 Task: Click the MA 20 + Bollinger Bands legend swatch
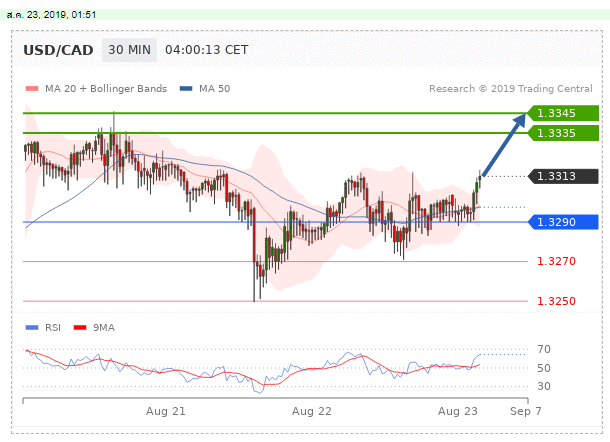(x=32, y=89)
